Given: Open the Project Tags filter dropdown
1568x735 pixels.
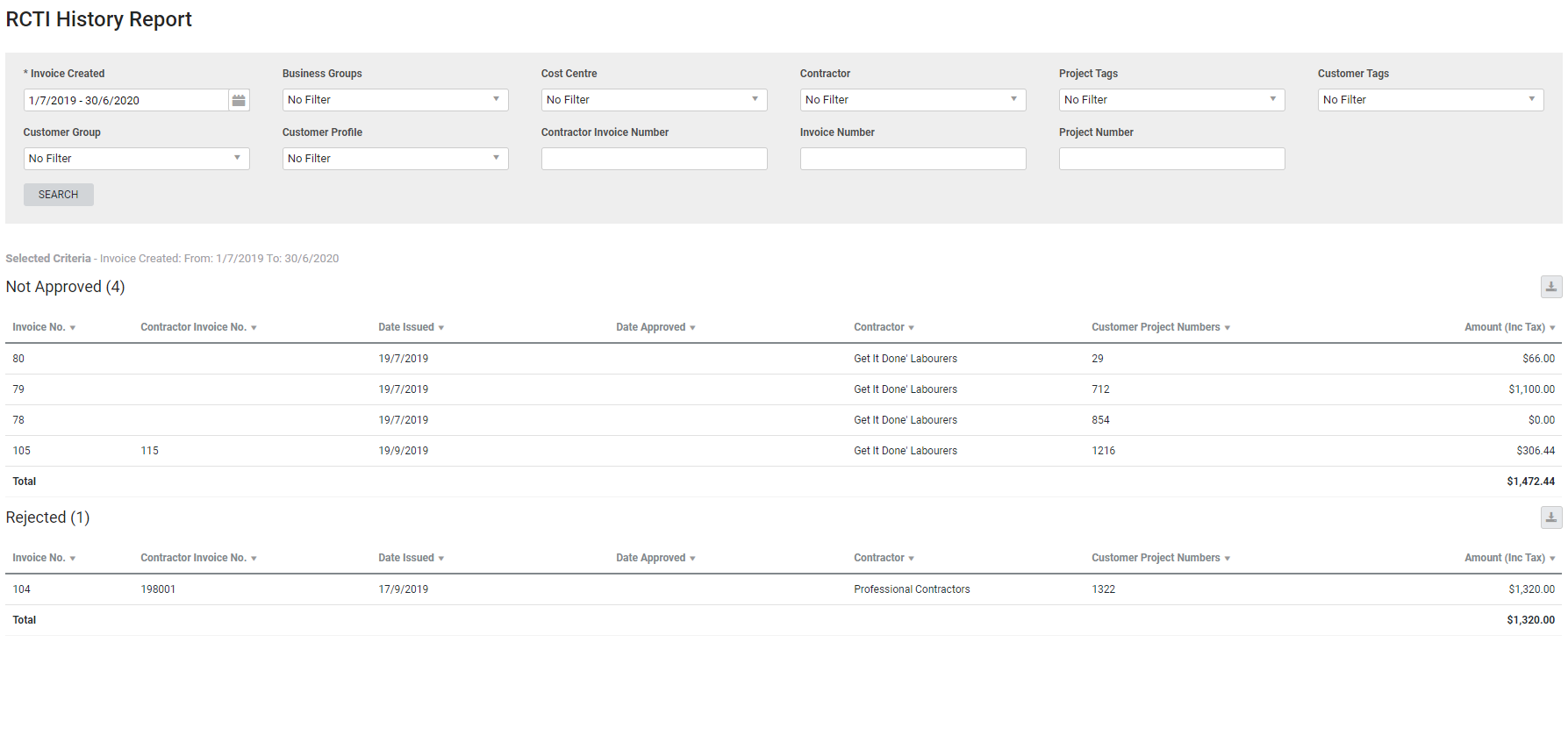Looking at the screenshot, I should click(x=1171, y=100).
